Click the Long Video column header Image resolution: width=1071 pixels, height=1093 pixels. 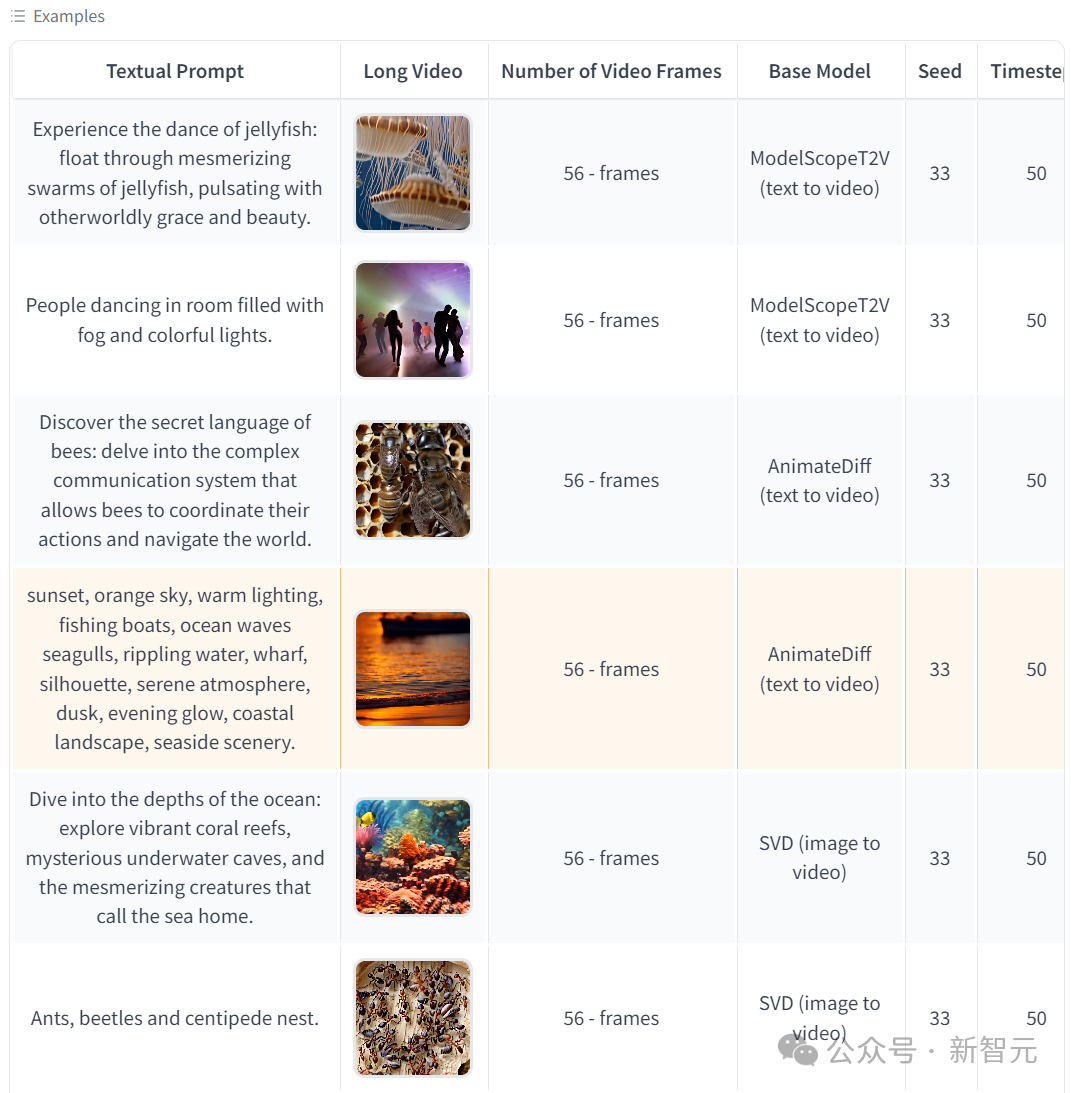(x=413, y=71)
